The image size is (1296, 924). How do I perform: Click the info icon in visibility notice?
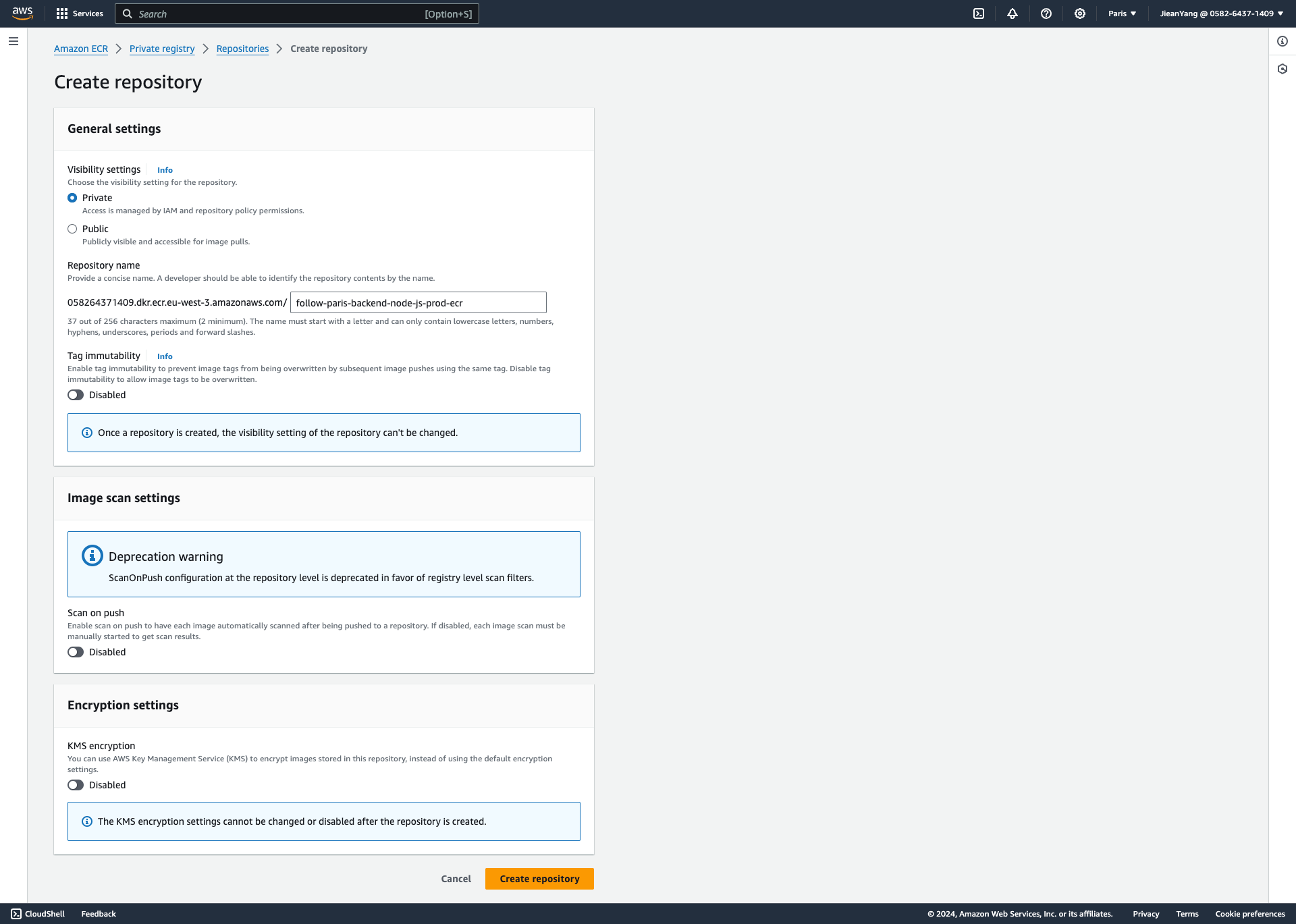pos(87,433)
